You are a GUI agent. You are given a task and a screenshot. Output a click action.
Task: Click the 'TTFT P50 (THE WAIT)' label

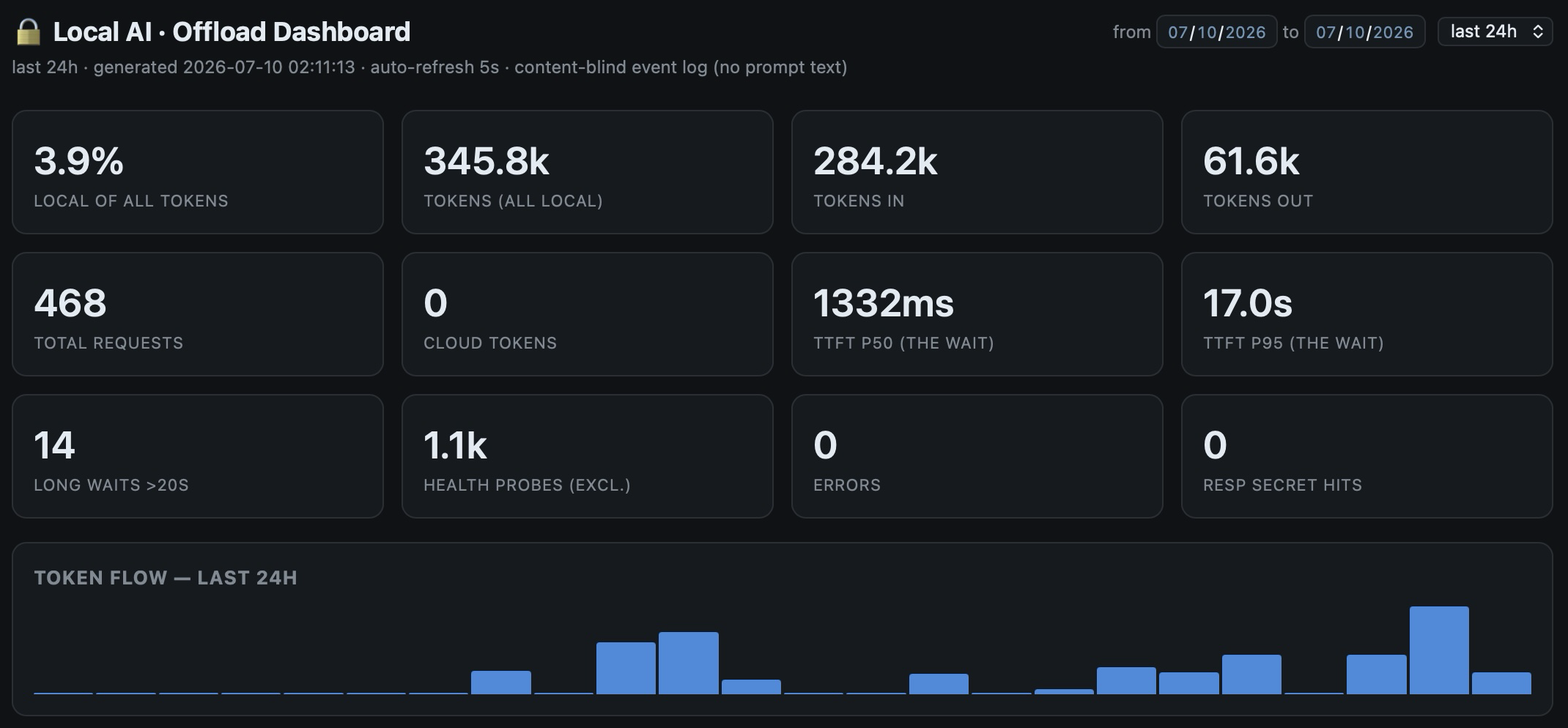point(903,343)
